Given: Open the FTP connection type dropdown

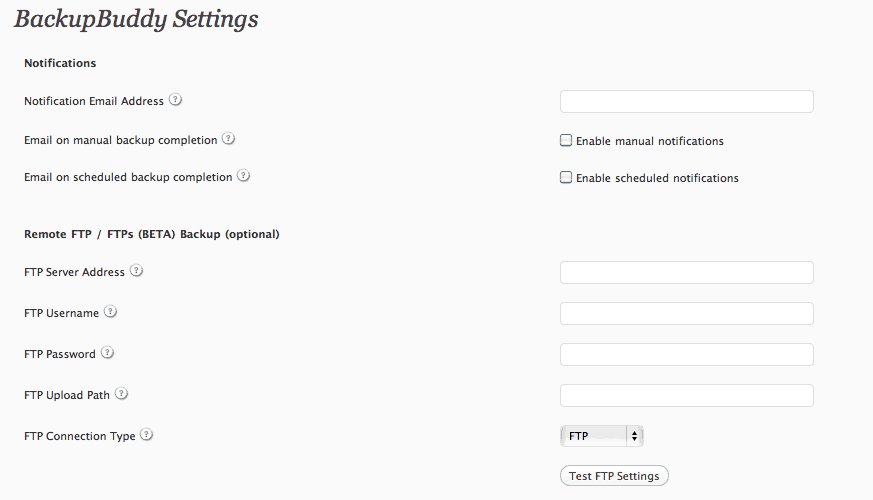Looking at the screenshot, I should 602,436.
